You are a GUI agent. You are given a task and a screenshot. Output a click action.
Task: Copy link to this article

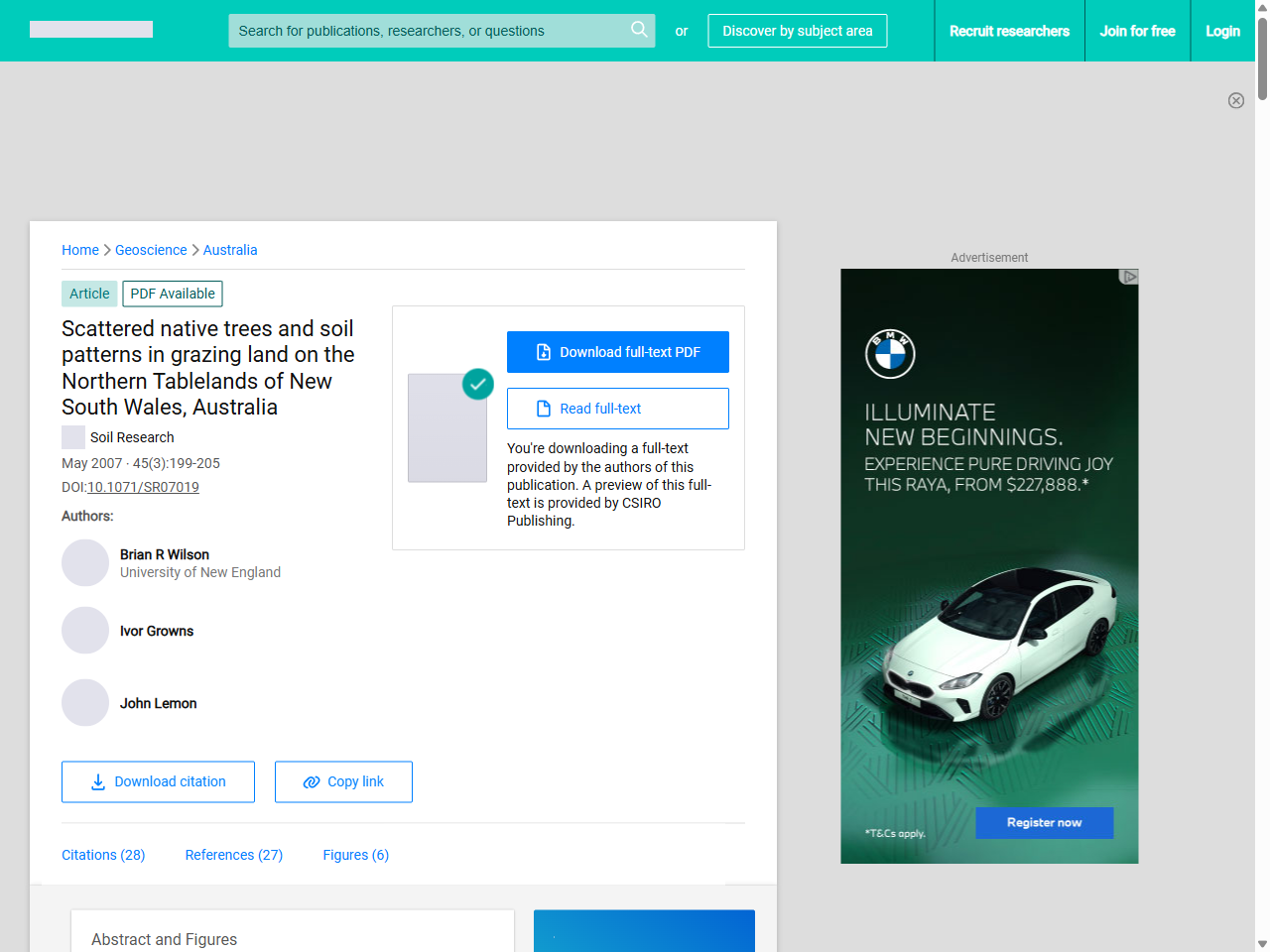click(x=343, y=781)
